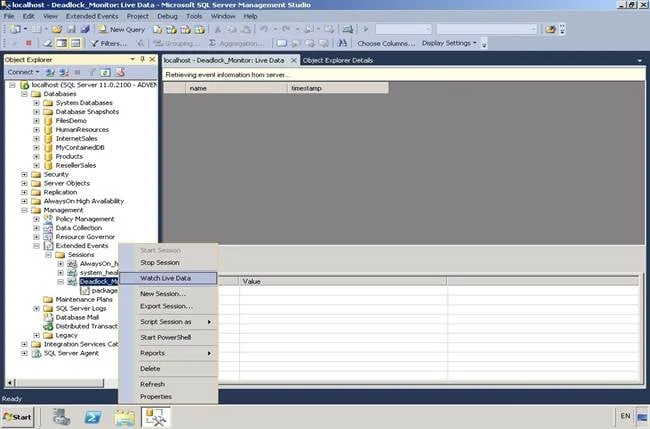
Task: Select the Maintenance Plans folder
Action: click(84, 299)
